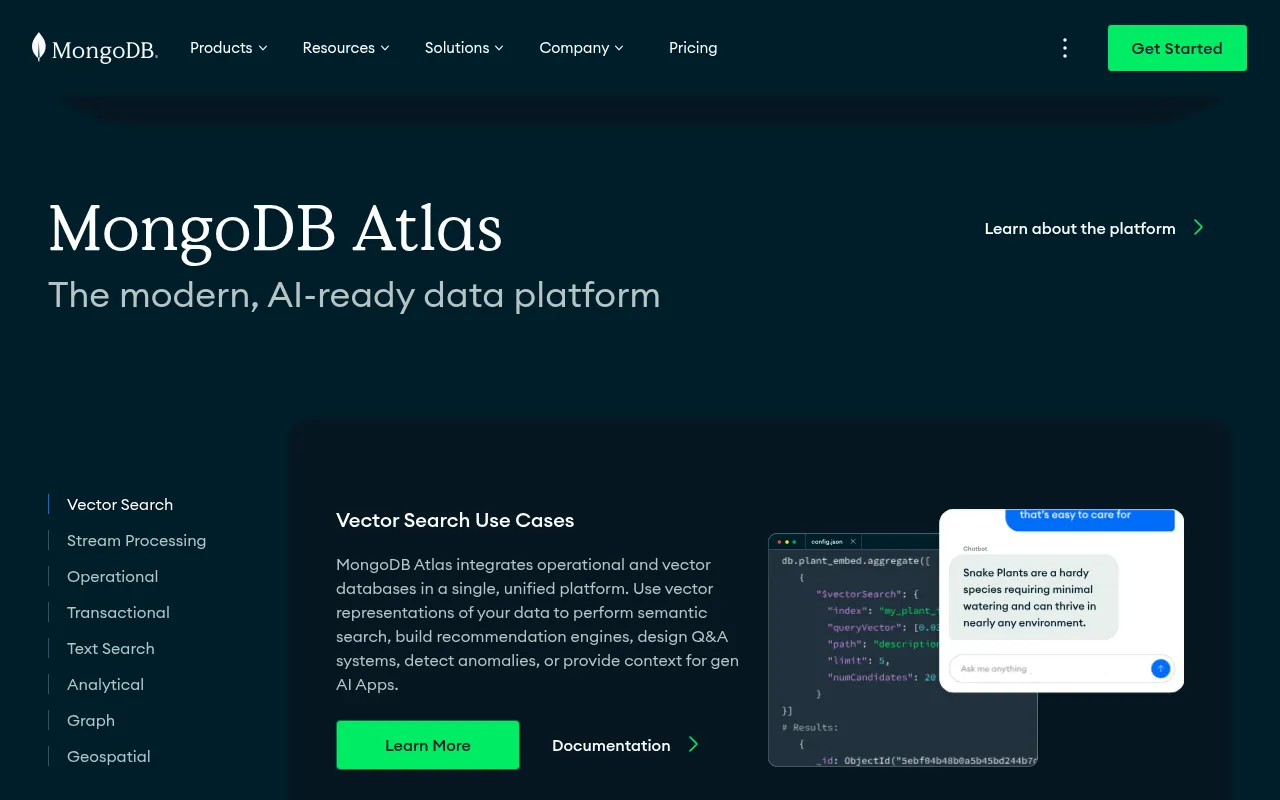Click the chevron arrow beside Documentation
The height and width of the screenshot is (800, 1280).
click(x=693, y=744)
